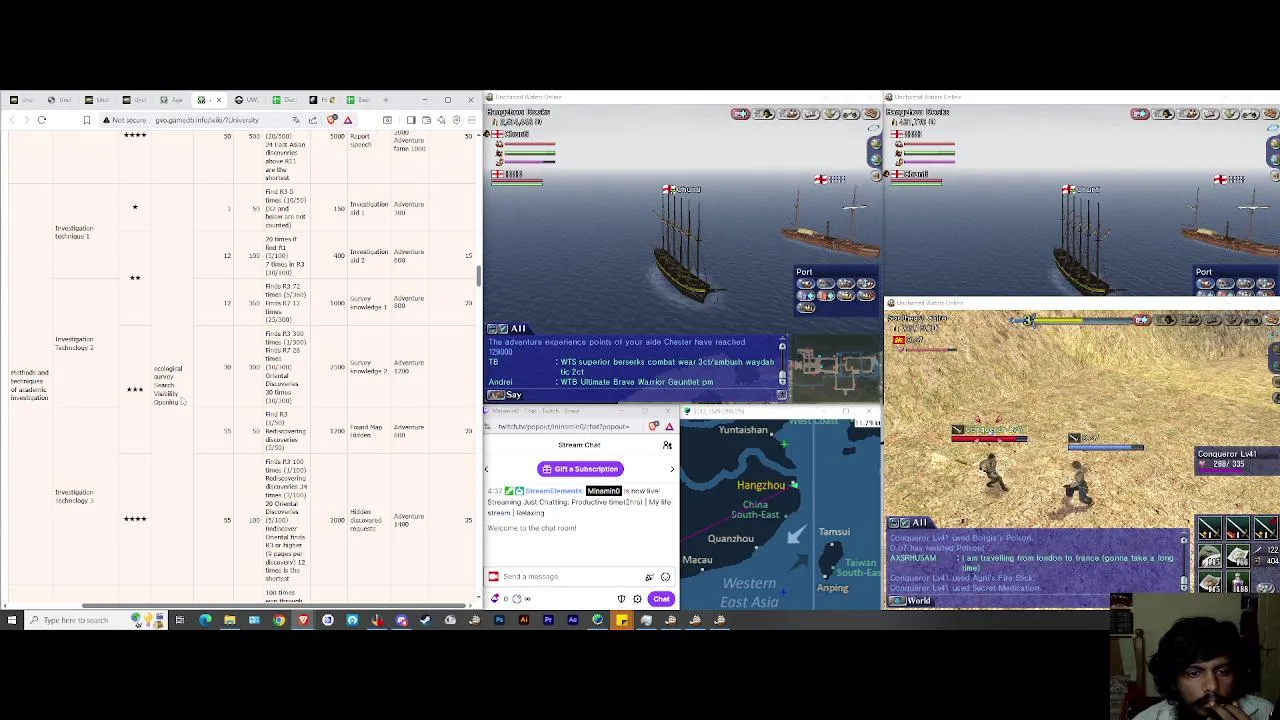
Task: Click Tamsui label on the map
Action: 834,532
